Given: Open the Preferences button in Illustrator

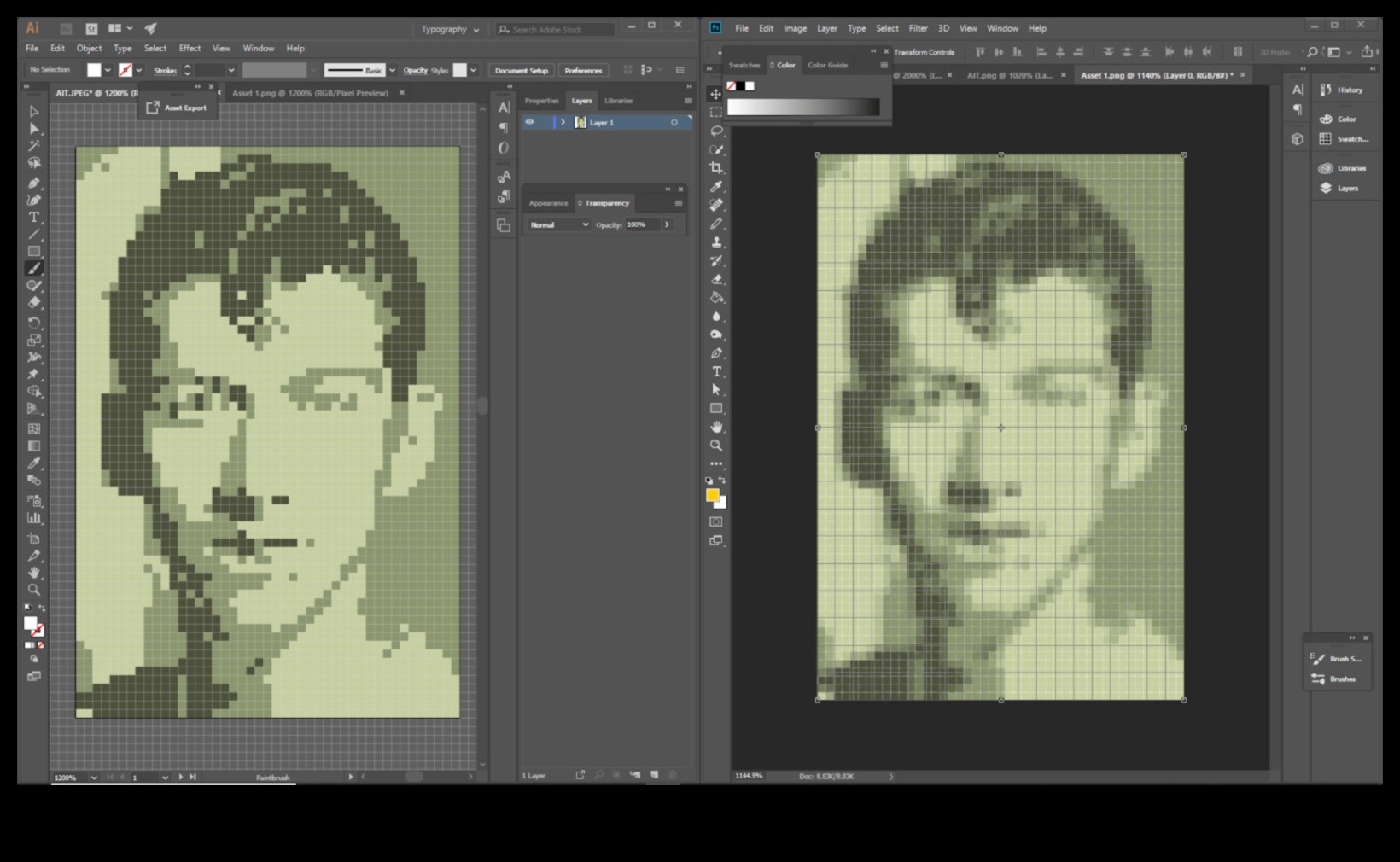Looking at the screenshot, I should [x=583, y=70].
